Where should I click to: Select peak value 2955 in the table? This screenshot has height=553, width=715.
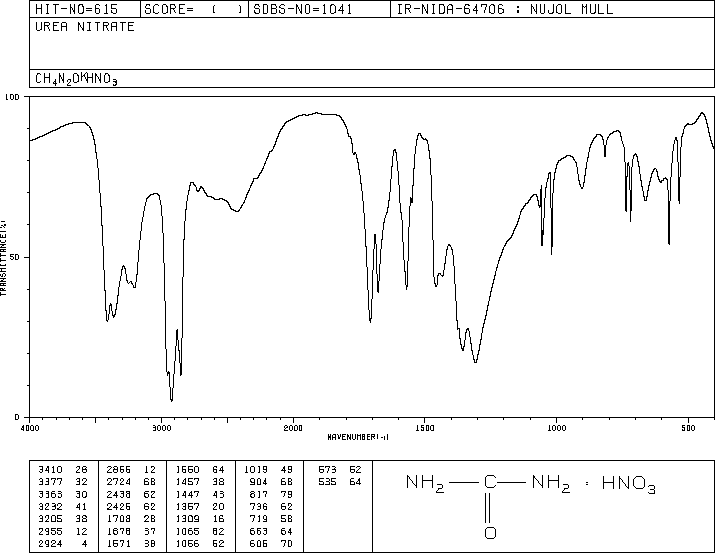coord(50,532)
